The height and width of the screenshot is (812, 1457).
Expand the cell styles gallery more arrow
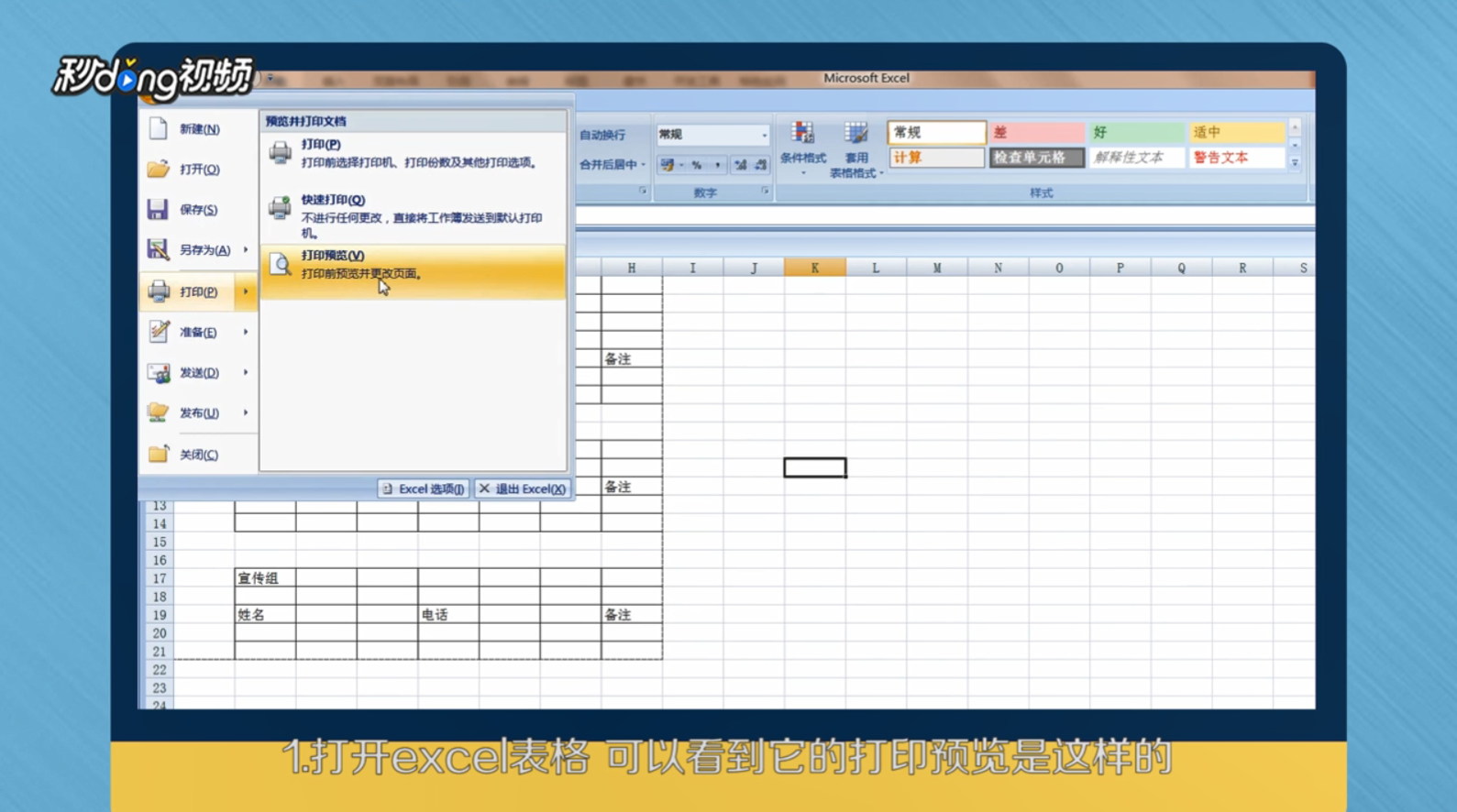pos(1295,162)
